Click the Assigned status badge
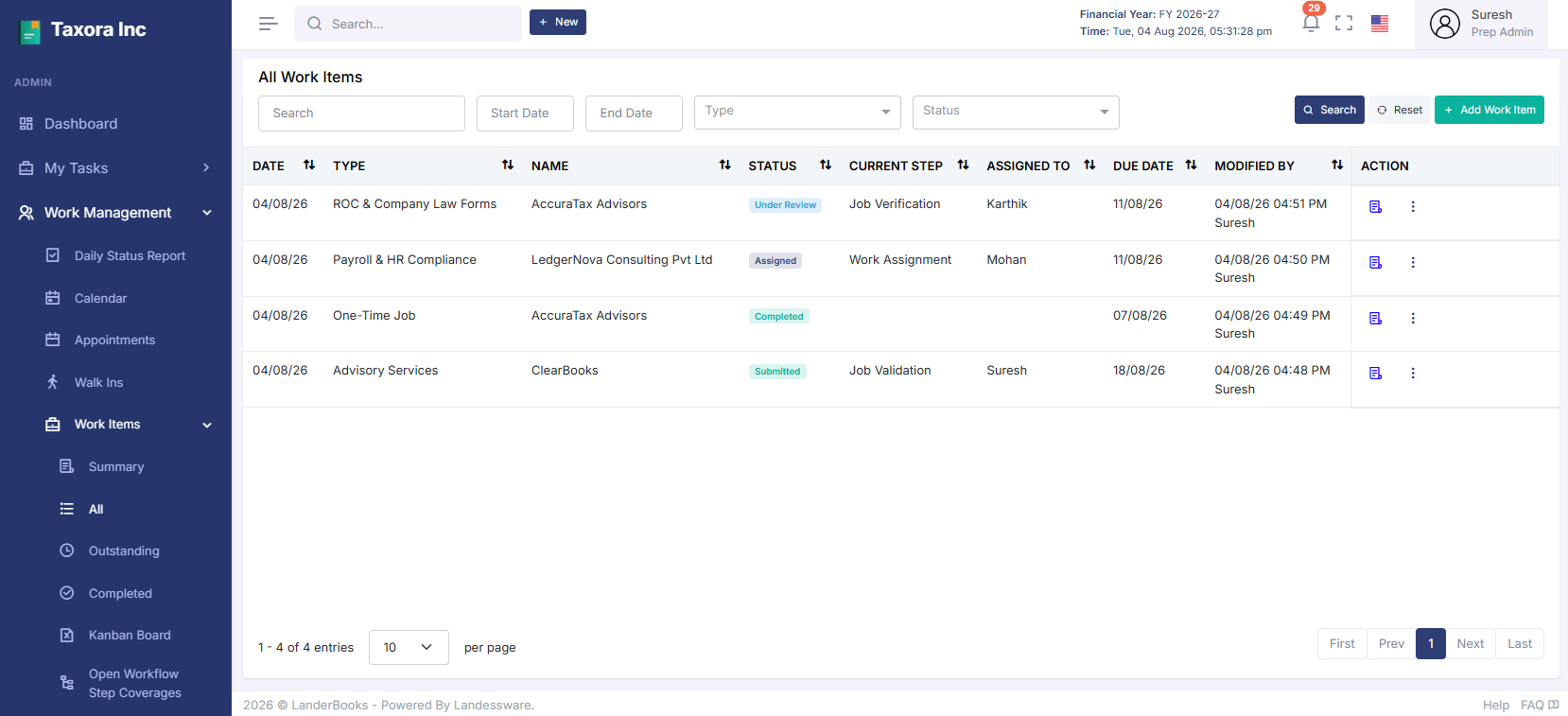Image resolution: width=1568 pixels, height=716 pixels. click(x=775, y=261)
